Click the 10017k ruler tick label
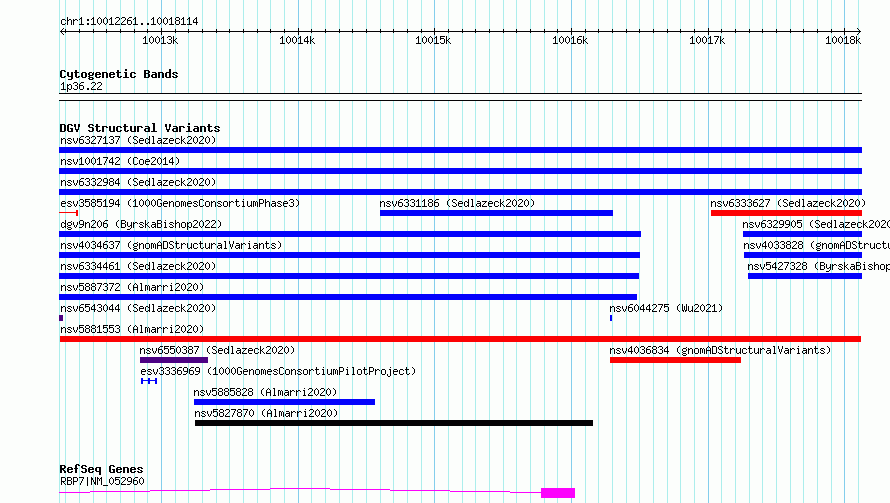The height and width of the screenshot is (503, 890). 707,40
